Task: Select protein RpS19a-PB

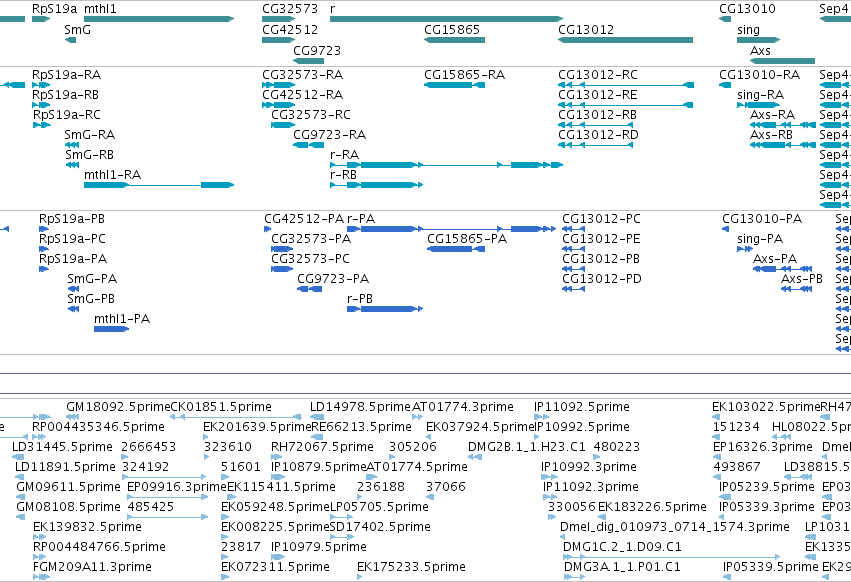Action: (x=43, y=229)
